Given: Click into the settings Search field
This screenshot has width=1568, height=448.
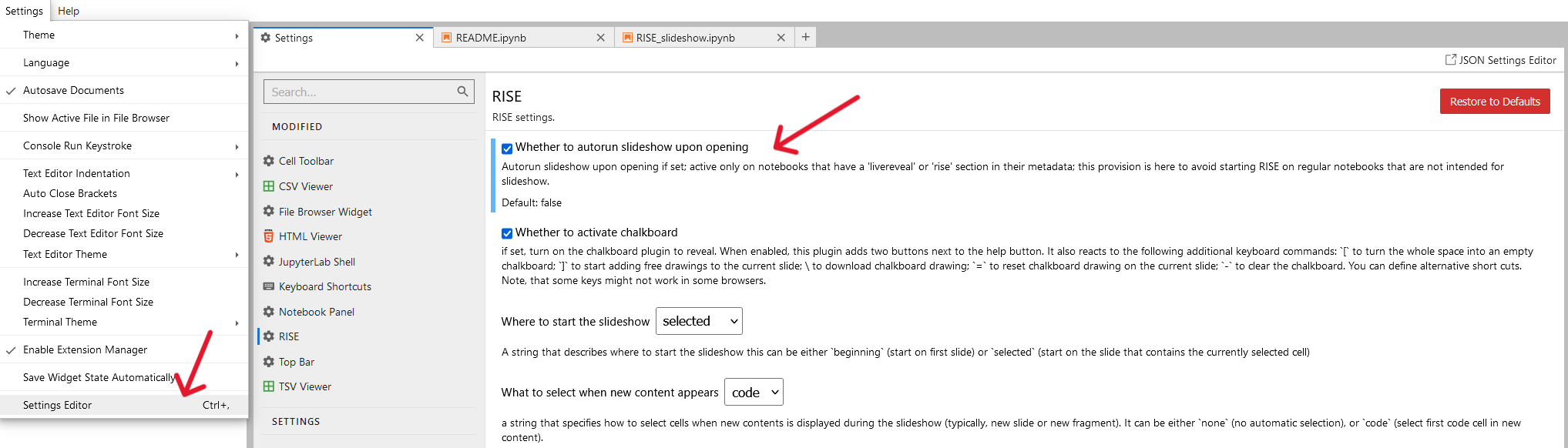Looking at the screenshot, I should click(358, 92).
